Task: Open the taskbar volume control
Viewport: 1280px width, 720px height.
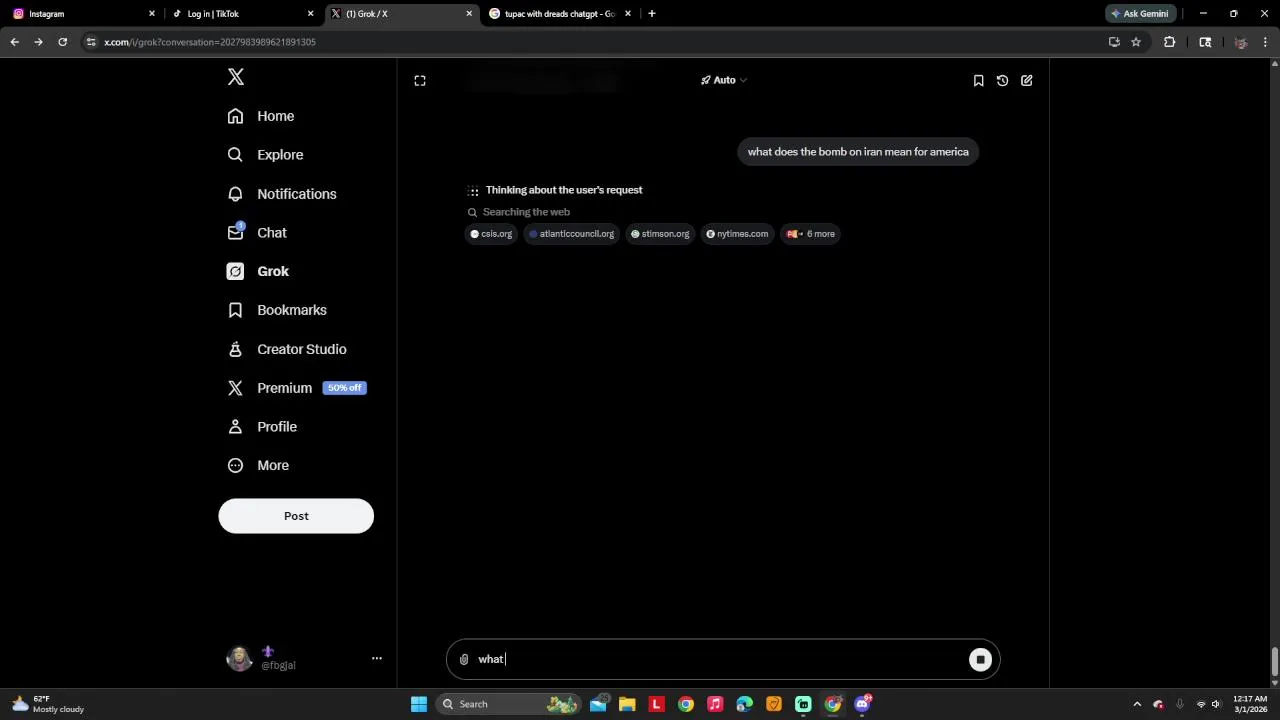Action: coord(1216,704)
